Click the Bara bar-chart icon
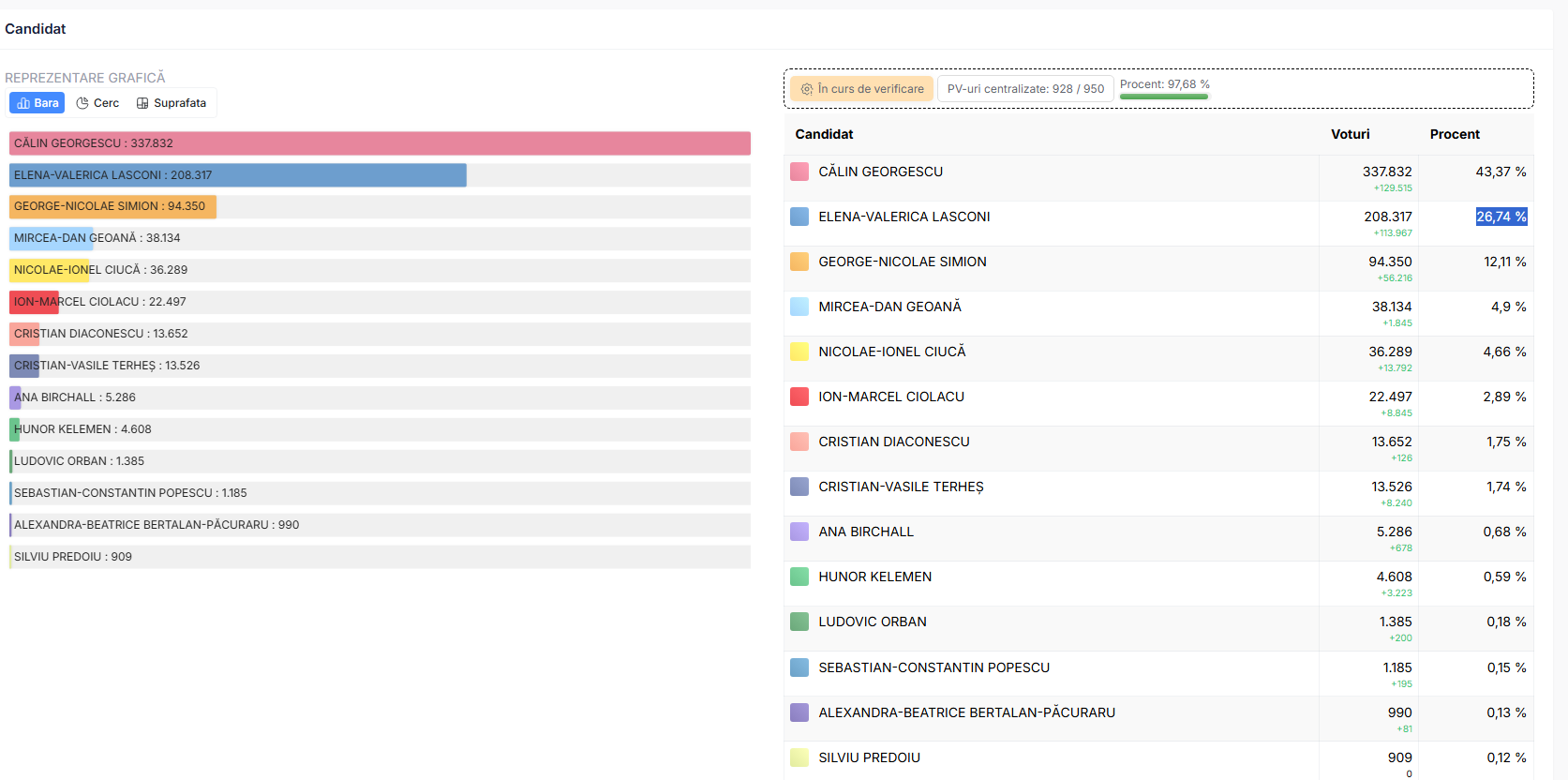Viewport: 1568px width, 780px height. click(x=23, y=103)
